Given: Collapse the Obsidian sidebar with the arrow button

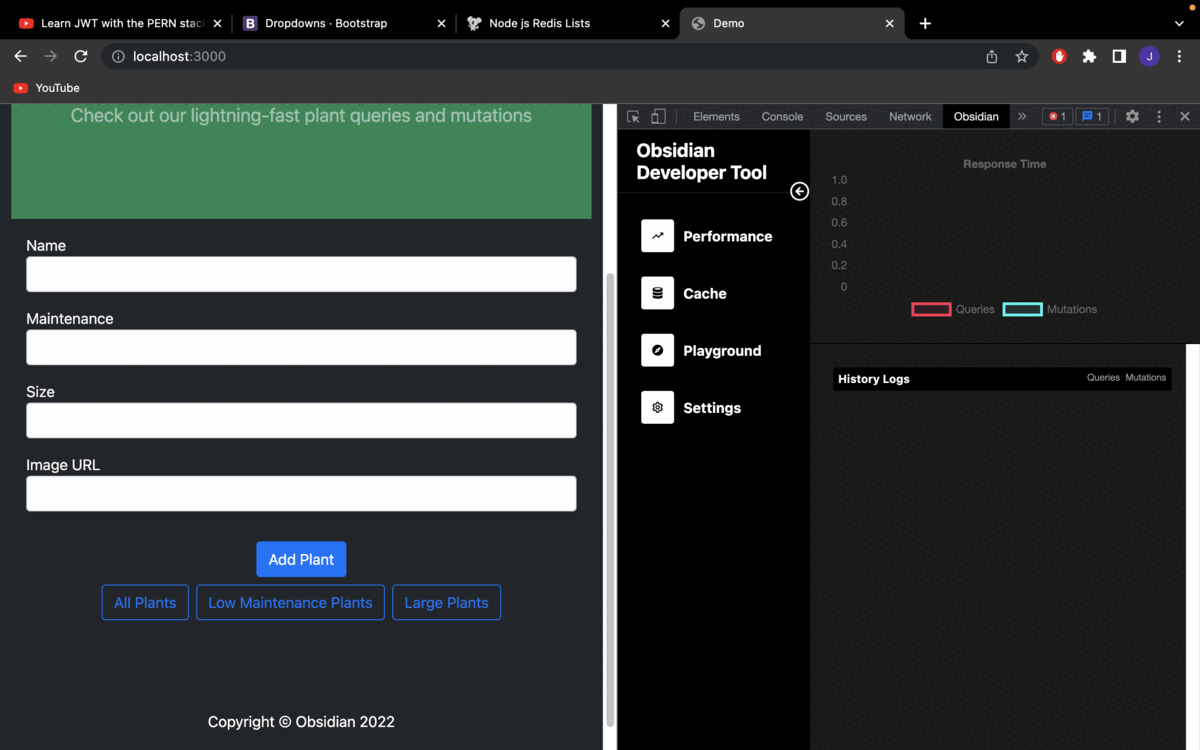Looking at the screenshot, I should click(x=799, y=191).
